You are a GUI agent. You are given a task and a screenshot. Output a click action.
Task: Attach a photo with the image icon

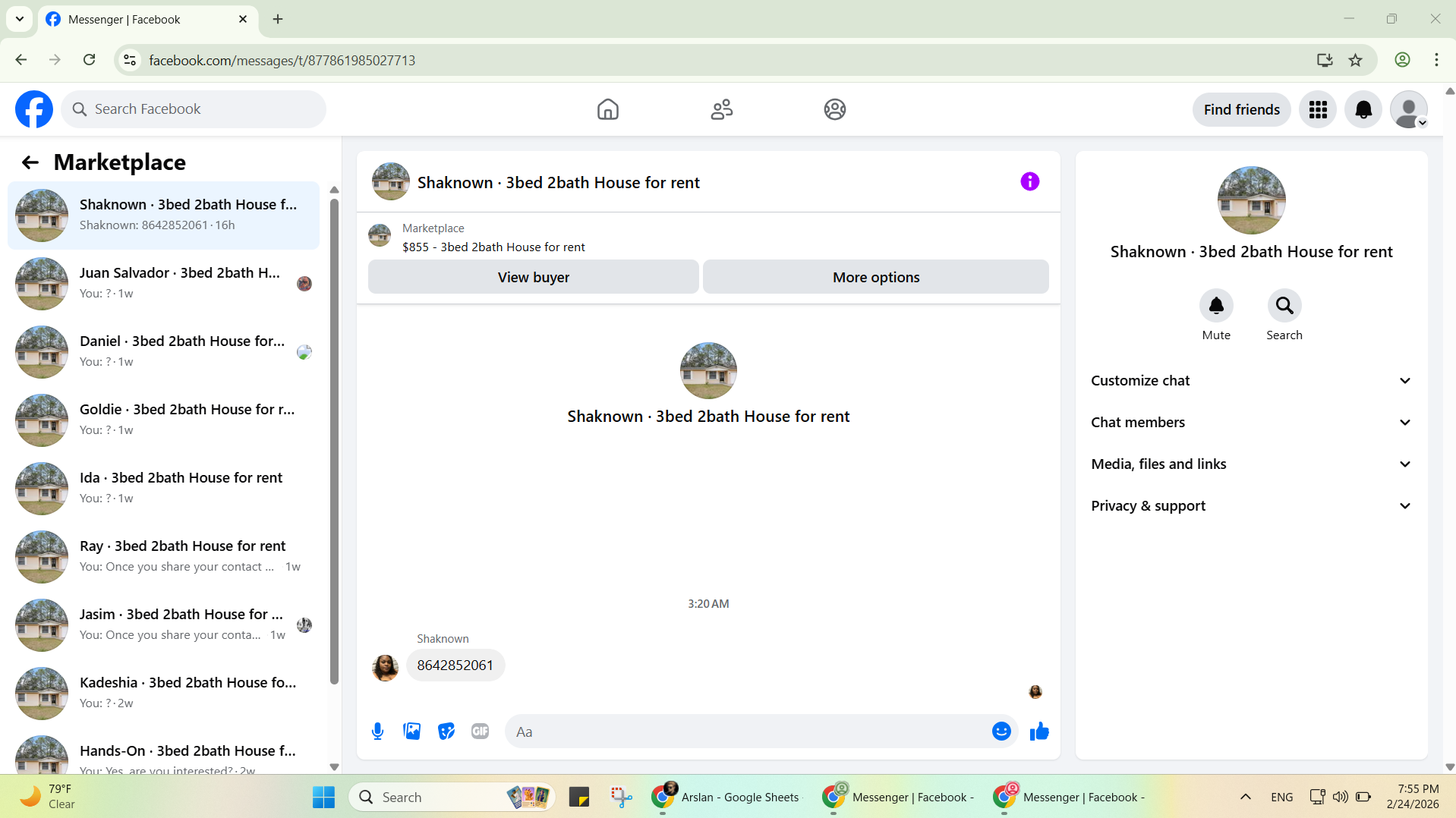411,731
